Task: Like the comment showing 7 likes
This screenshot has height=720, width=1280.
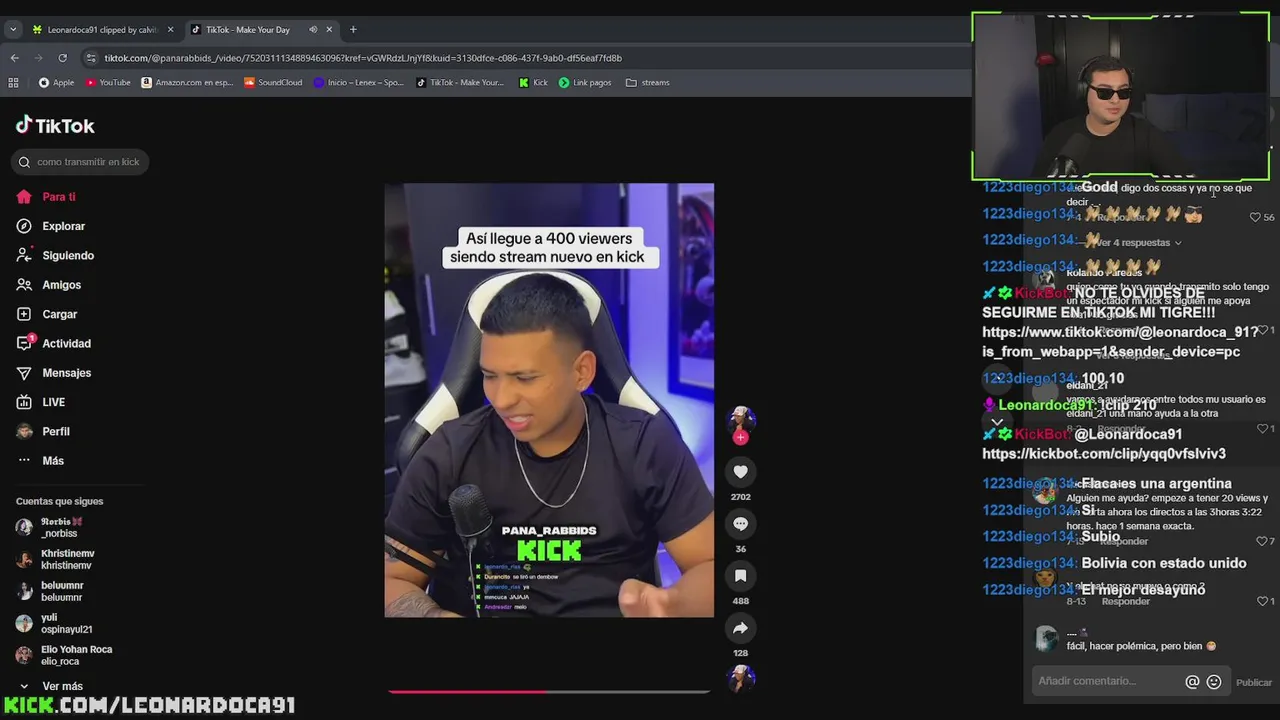Action: click(x=1263, y=541)
